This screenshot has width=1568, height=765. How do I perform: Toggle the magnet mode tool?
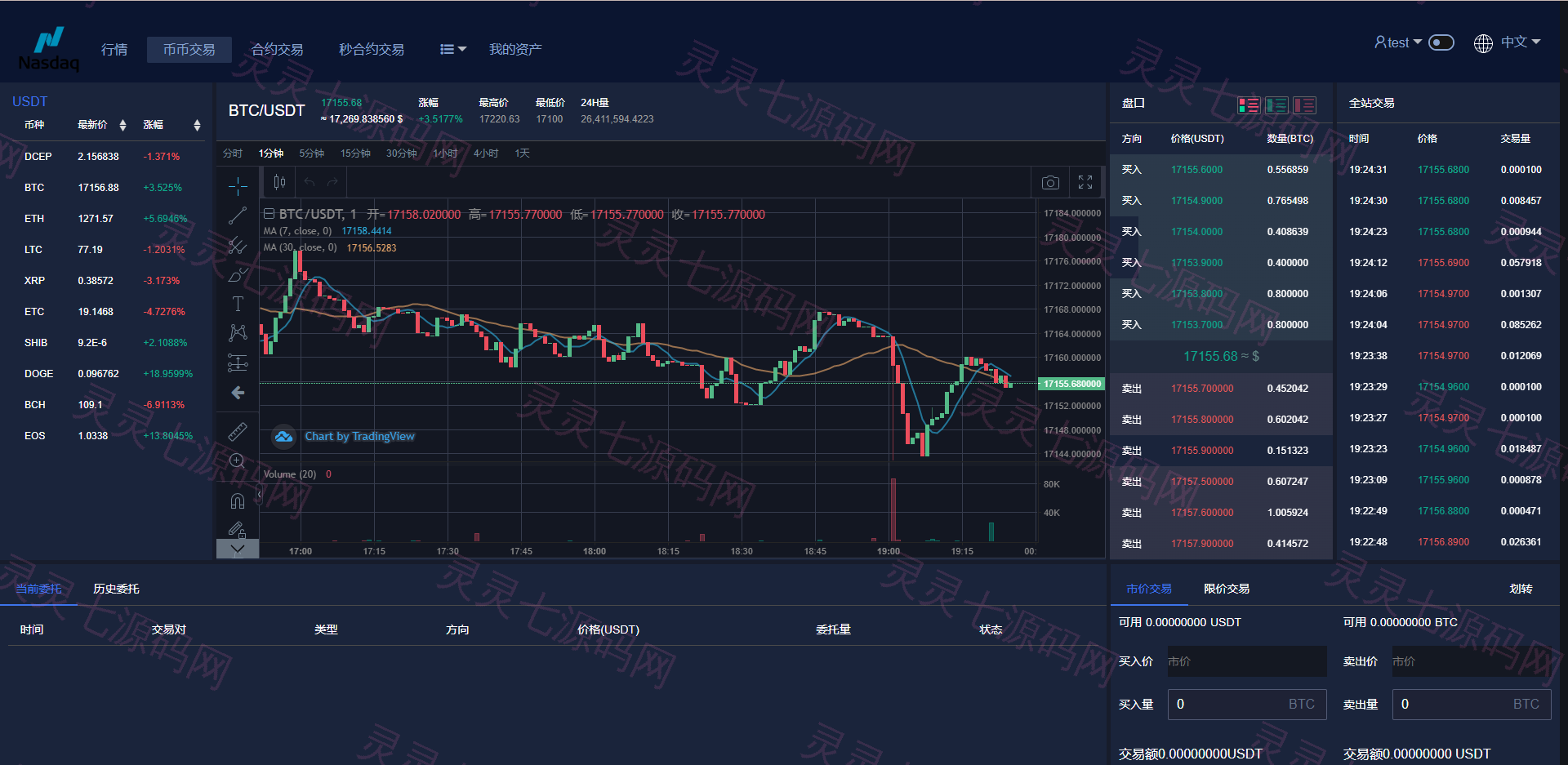238,500
